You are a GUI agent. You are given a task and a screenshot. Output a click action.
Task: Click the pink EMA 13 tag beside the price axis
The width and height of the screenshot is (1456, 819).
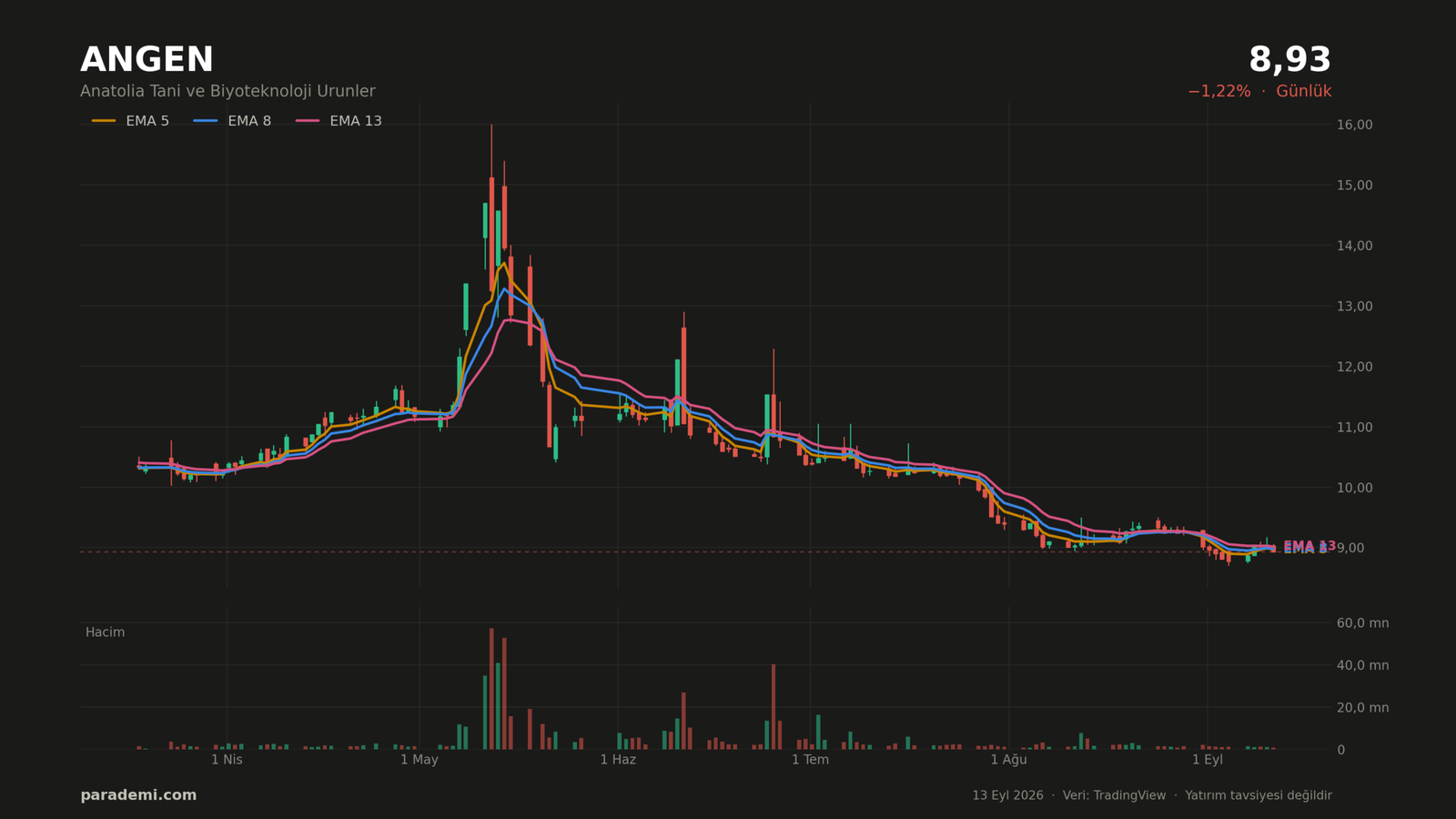(x=1309, y=546)
